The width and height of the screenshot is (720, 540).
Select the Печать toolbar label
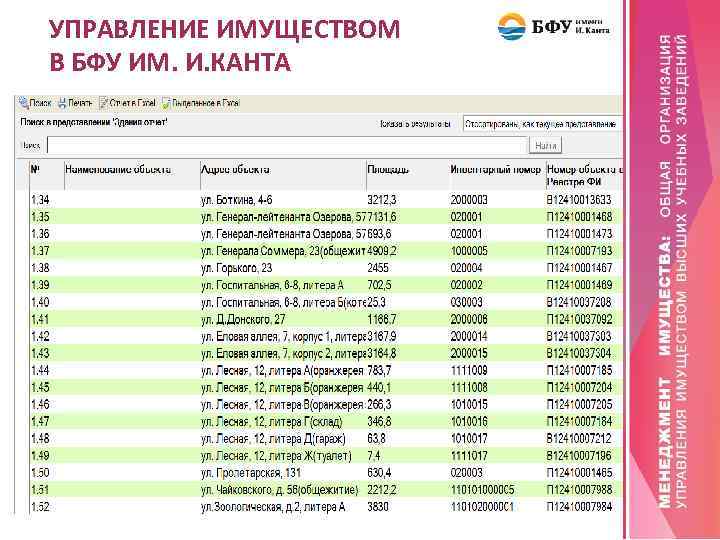click(80, 103)
